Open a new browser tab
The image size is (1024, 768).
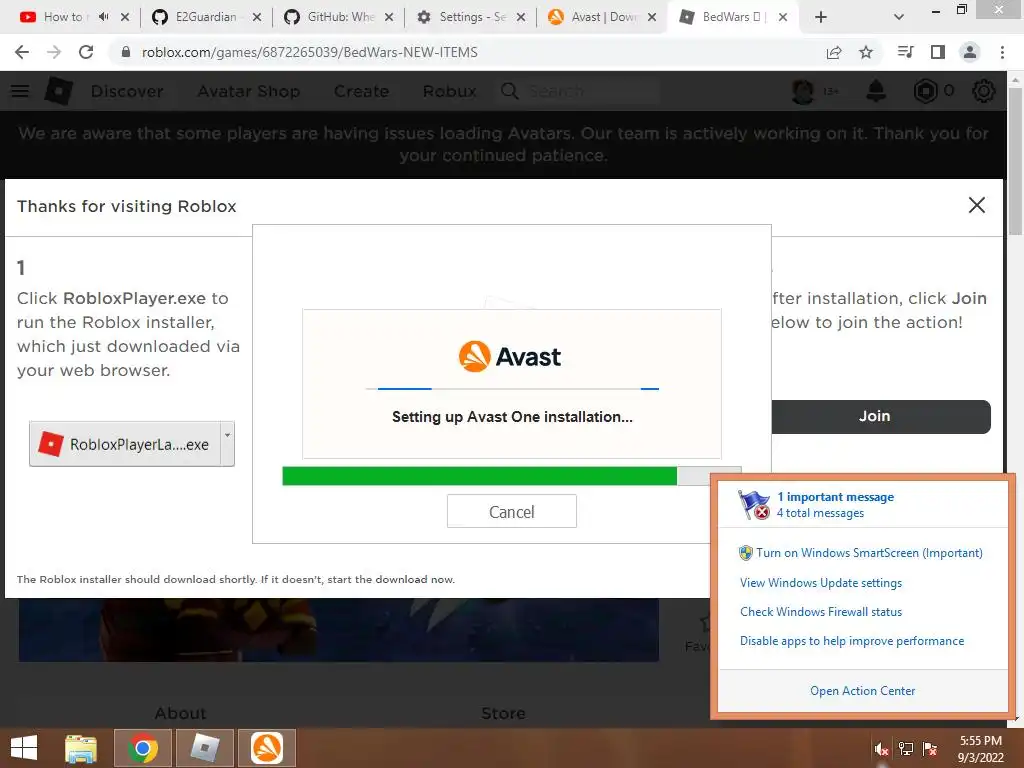pyautogui.click(x=821, y=18)
